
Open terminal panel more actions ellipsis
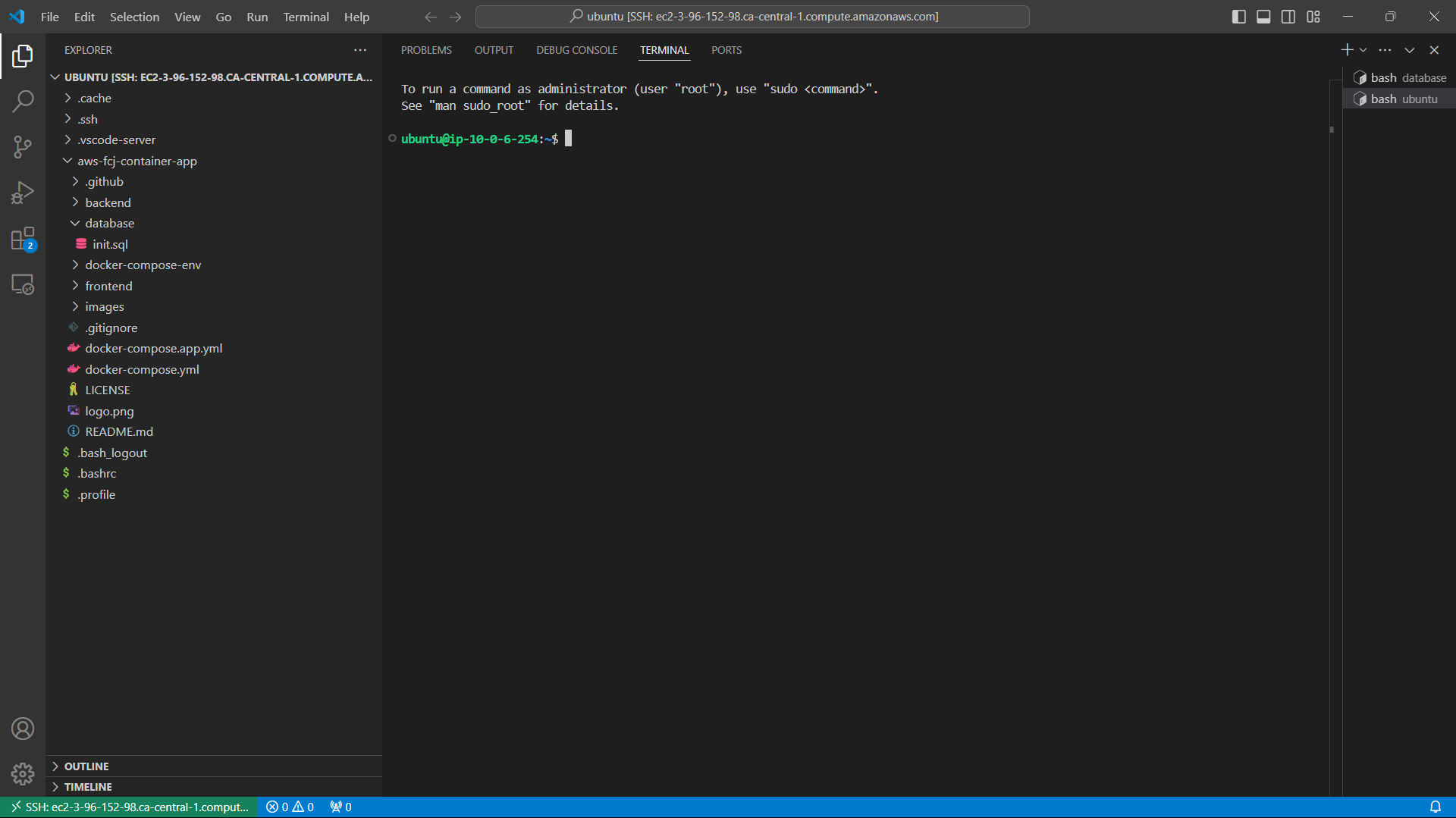coord(1385,50)
